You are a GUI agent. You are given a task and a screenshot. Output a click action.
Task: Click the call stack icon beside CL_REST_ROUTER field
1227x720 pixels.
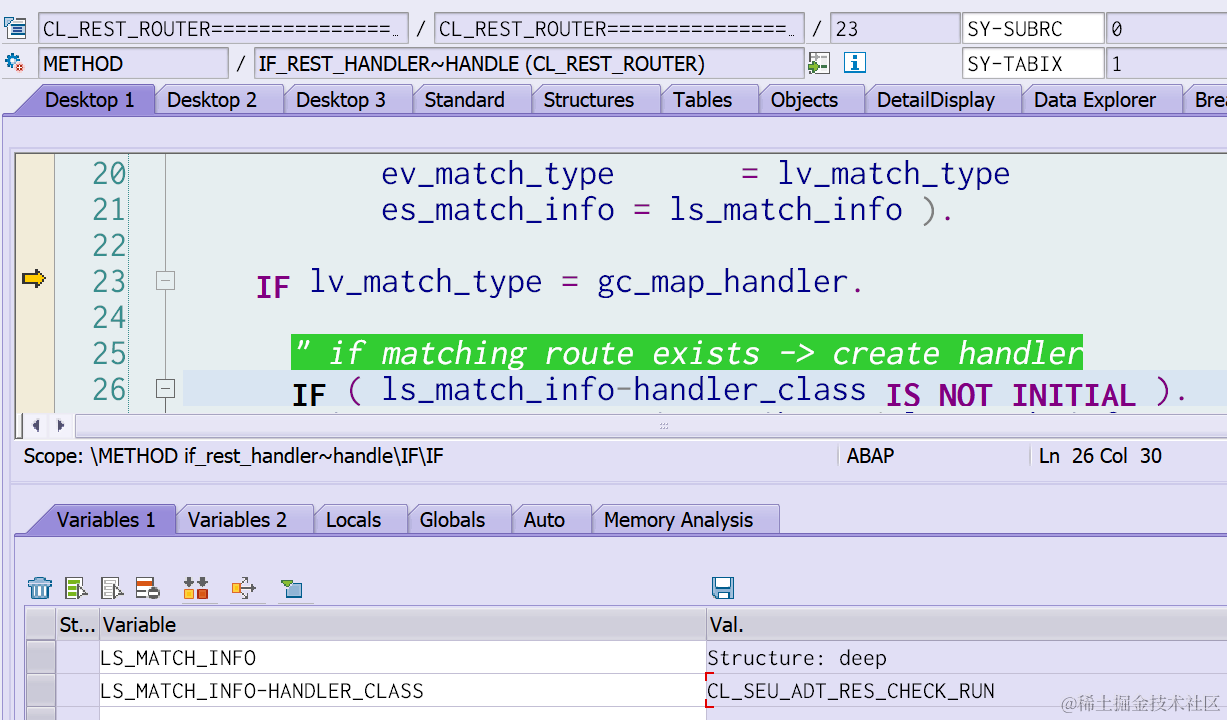tap(15, 28)
